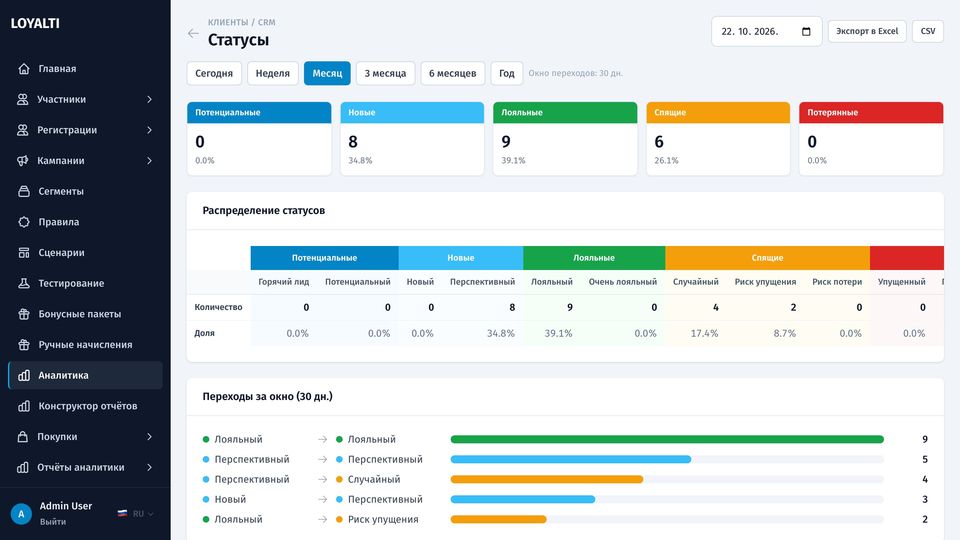960x540 pixels.
Task: Select the Неделя period tab
Action: tap(272, 73)
